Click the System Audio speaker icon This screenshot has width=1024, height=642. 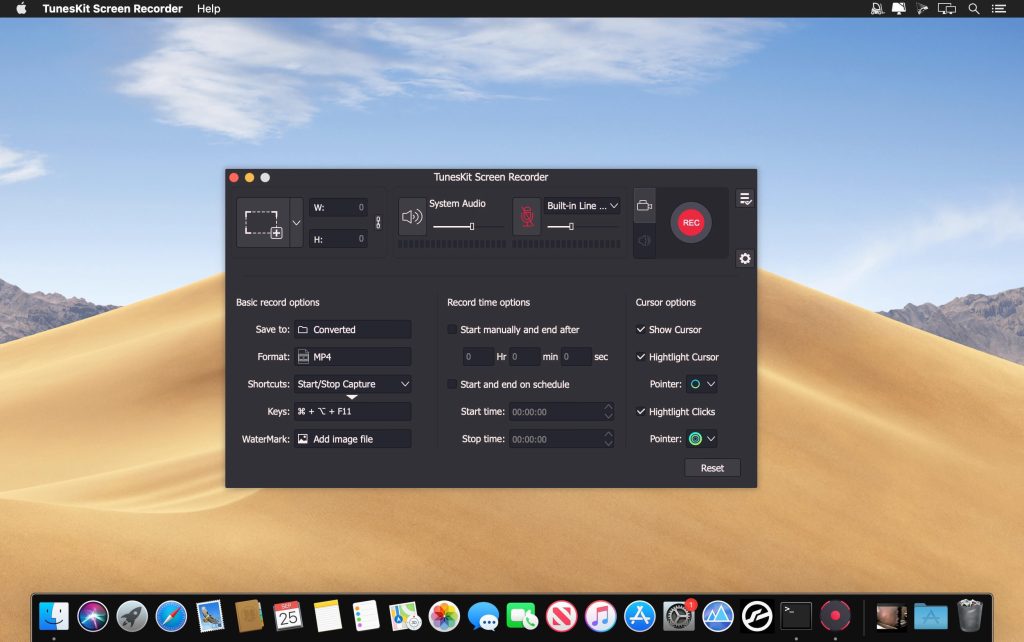tap(412, 216)
